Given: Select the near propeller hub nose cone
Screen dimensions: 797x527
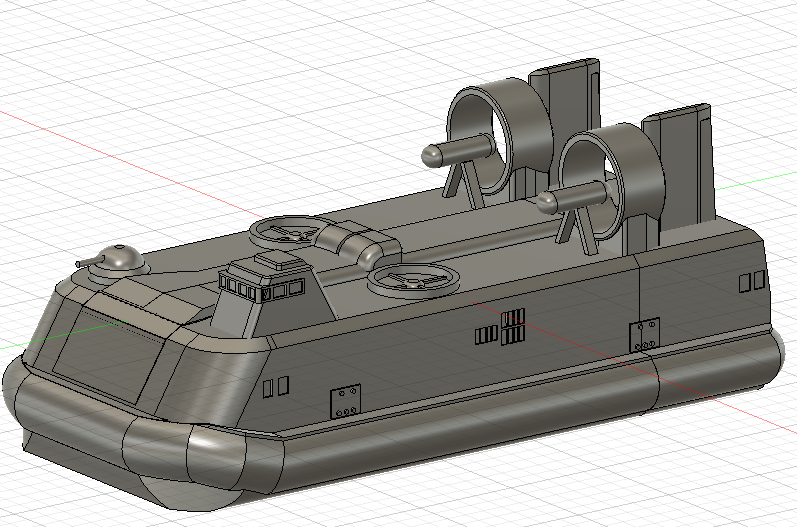Looking at the screenshot, I should pos(547,203).
